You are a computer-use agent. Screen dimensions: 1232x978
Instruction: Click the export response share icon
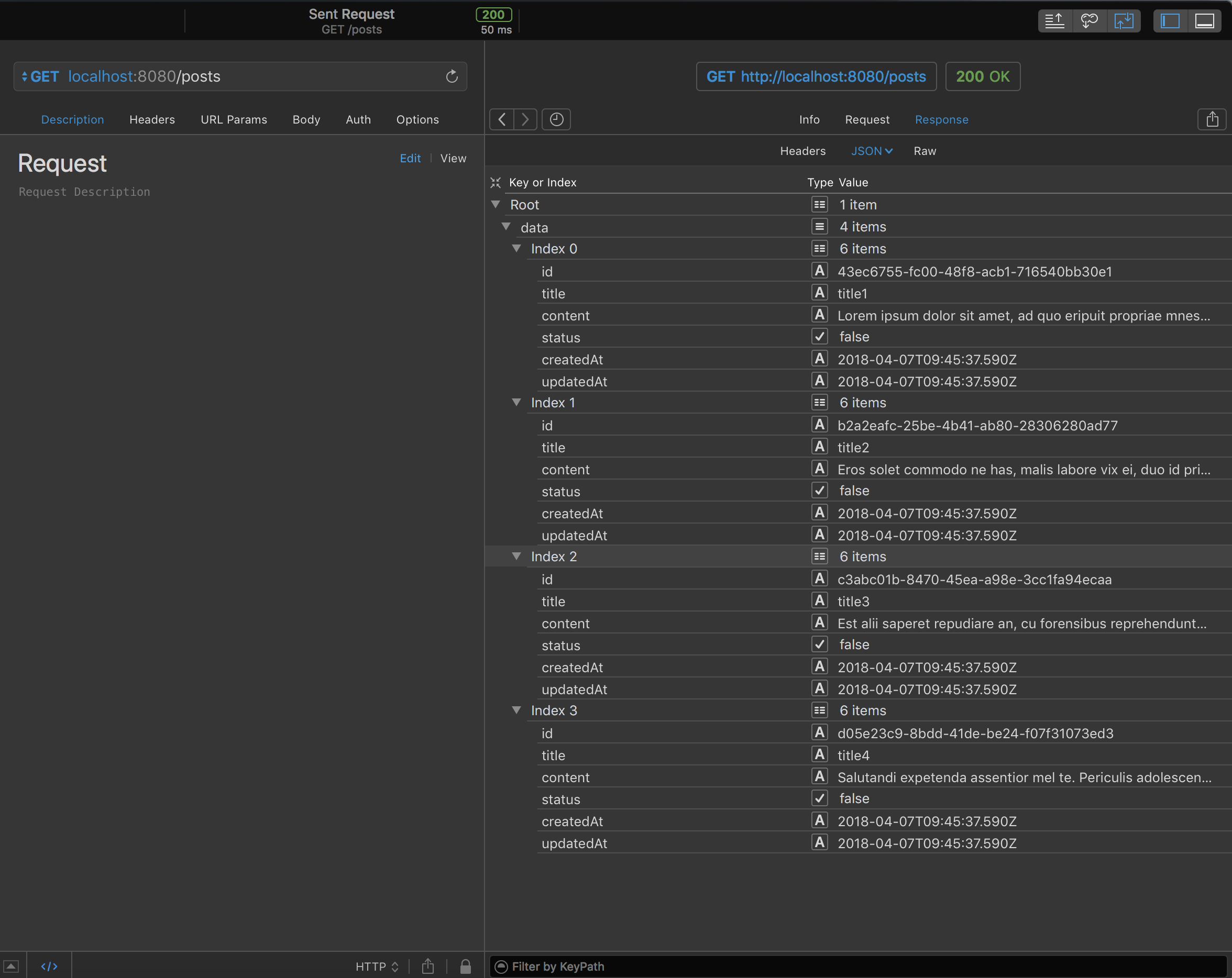coord(1212,119)
